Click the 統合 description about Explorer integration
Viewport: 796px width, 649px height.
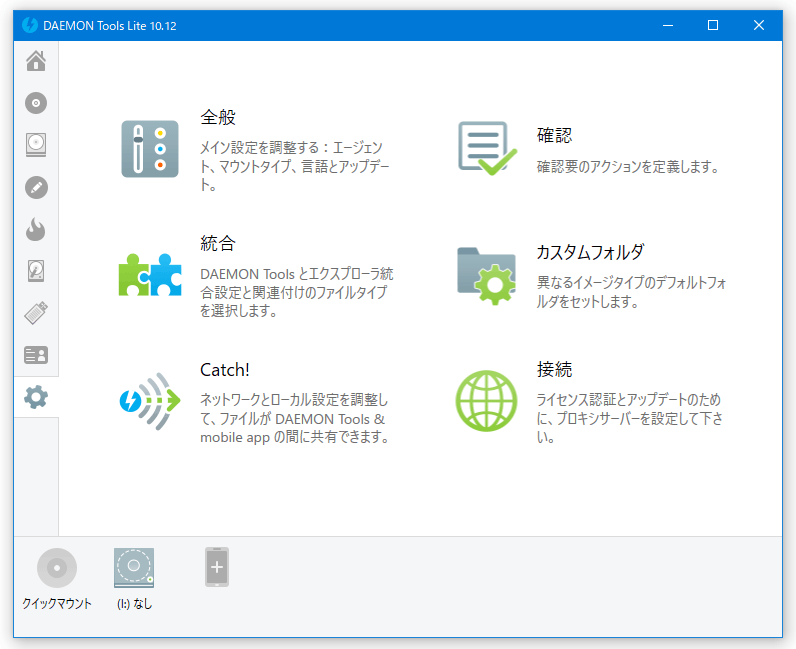point(296,292)
